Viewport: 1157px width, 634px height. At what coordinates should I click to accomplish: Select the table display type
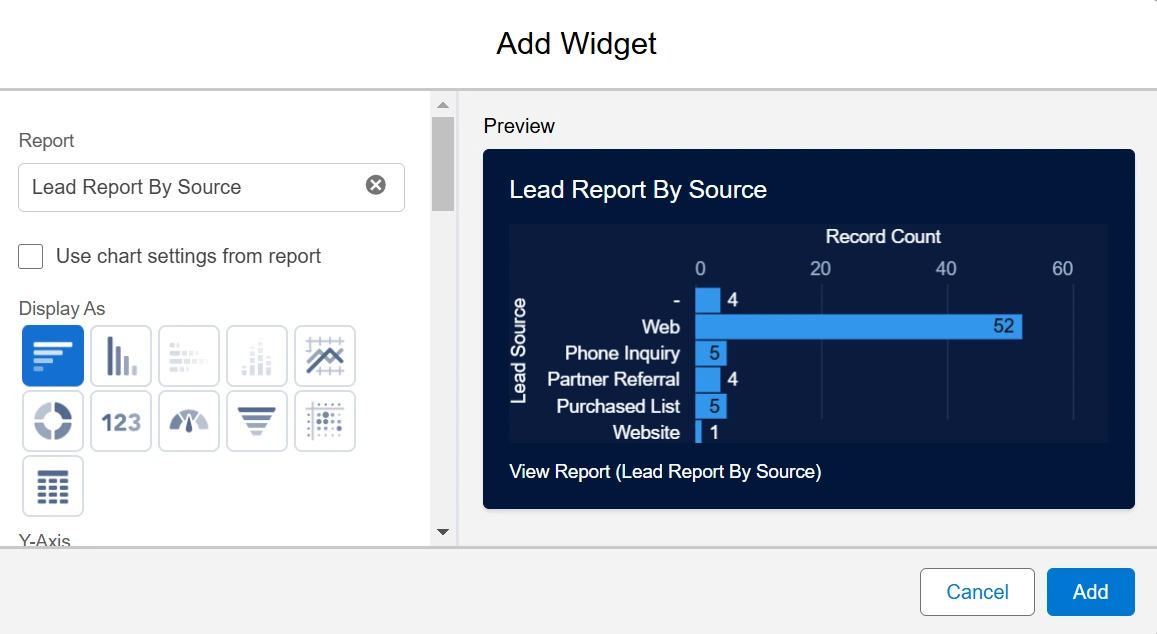(x=52, y=486)
